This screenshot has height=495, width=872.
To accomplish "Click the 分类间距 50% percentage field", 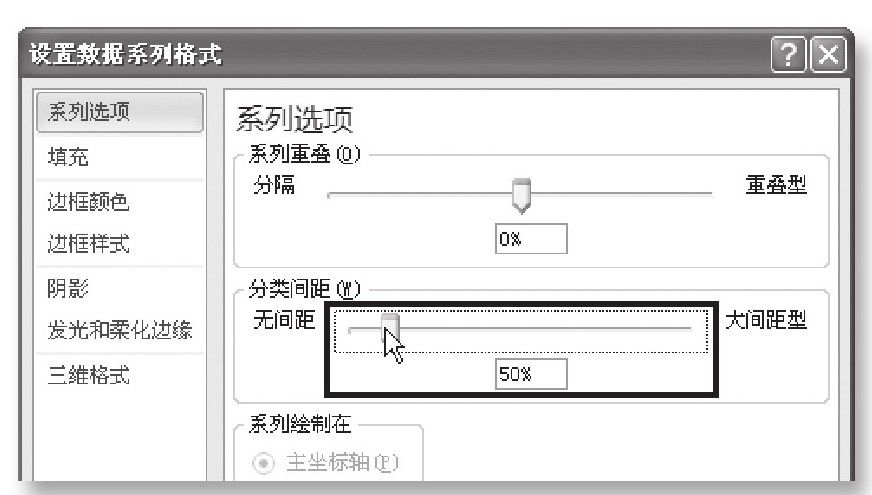I will (x=531, y=374).
